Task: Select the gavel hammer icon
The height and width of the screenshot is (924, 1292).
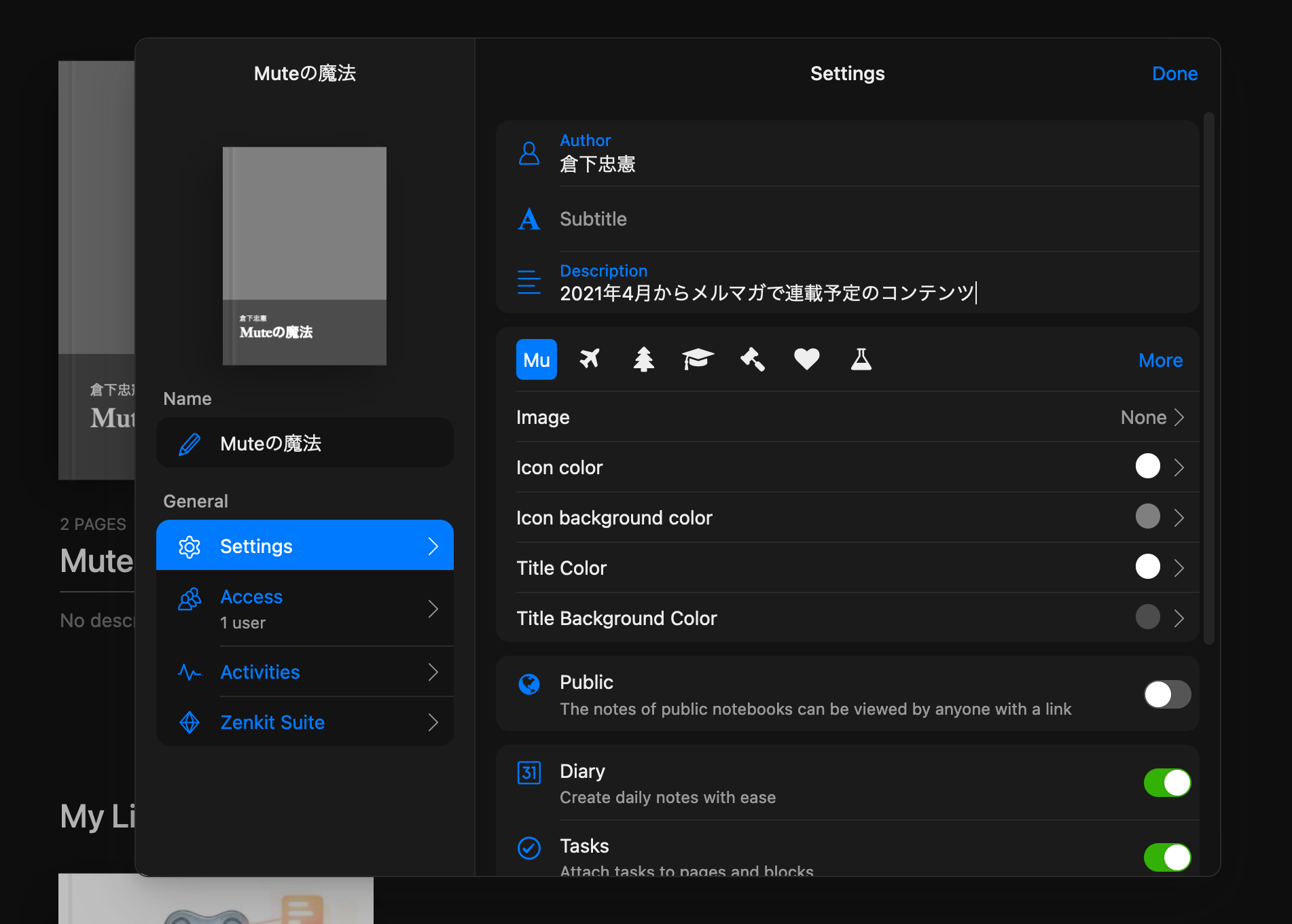Action: pyautogui.click(x=753, y=359)
